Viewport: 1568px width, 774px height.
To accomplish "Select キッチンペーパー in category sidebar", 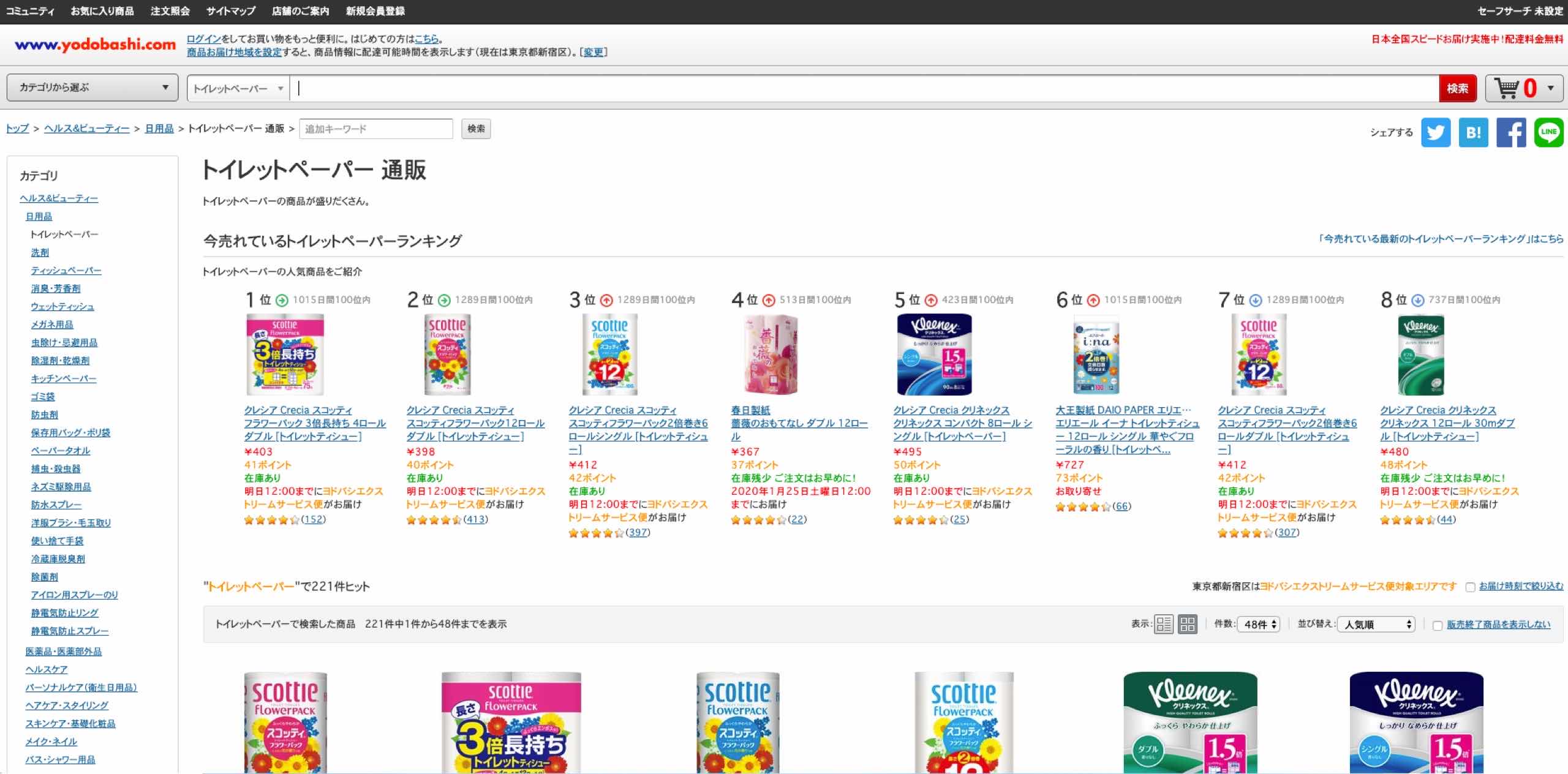I will (x=64, y=378).
